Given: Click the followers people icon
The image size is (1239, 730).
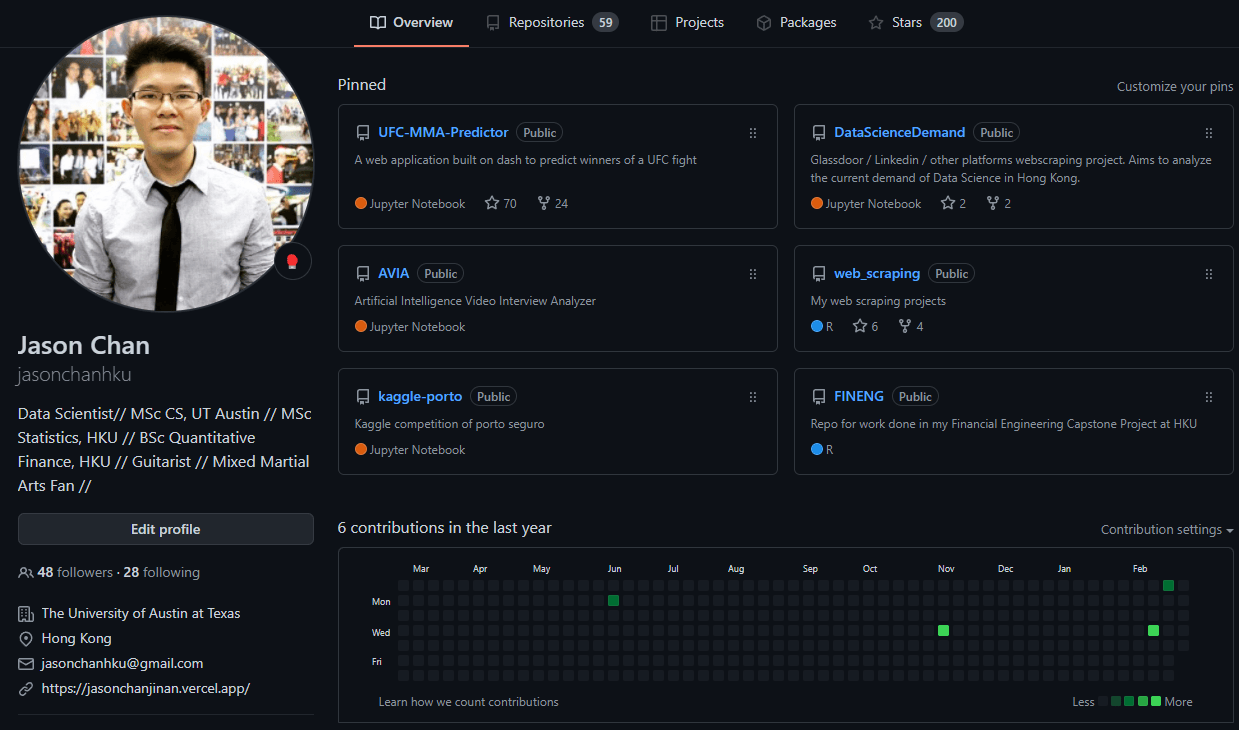Looking at the screenshot, I should (26, 573).
